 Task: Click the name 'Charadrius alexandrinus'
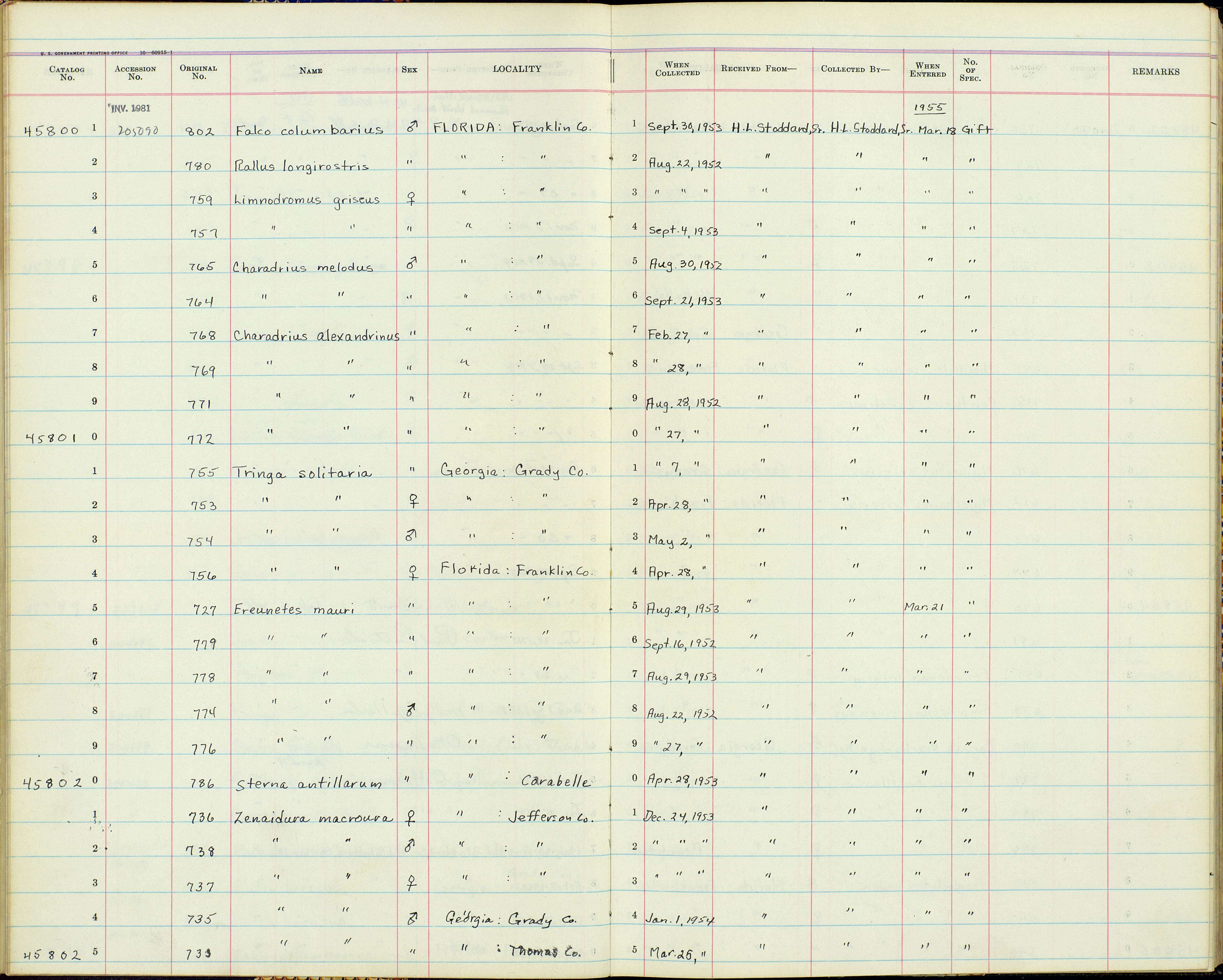[316, 335]
